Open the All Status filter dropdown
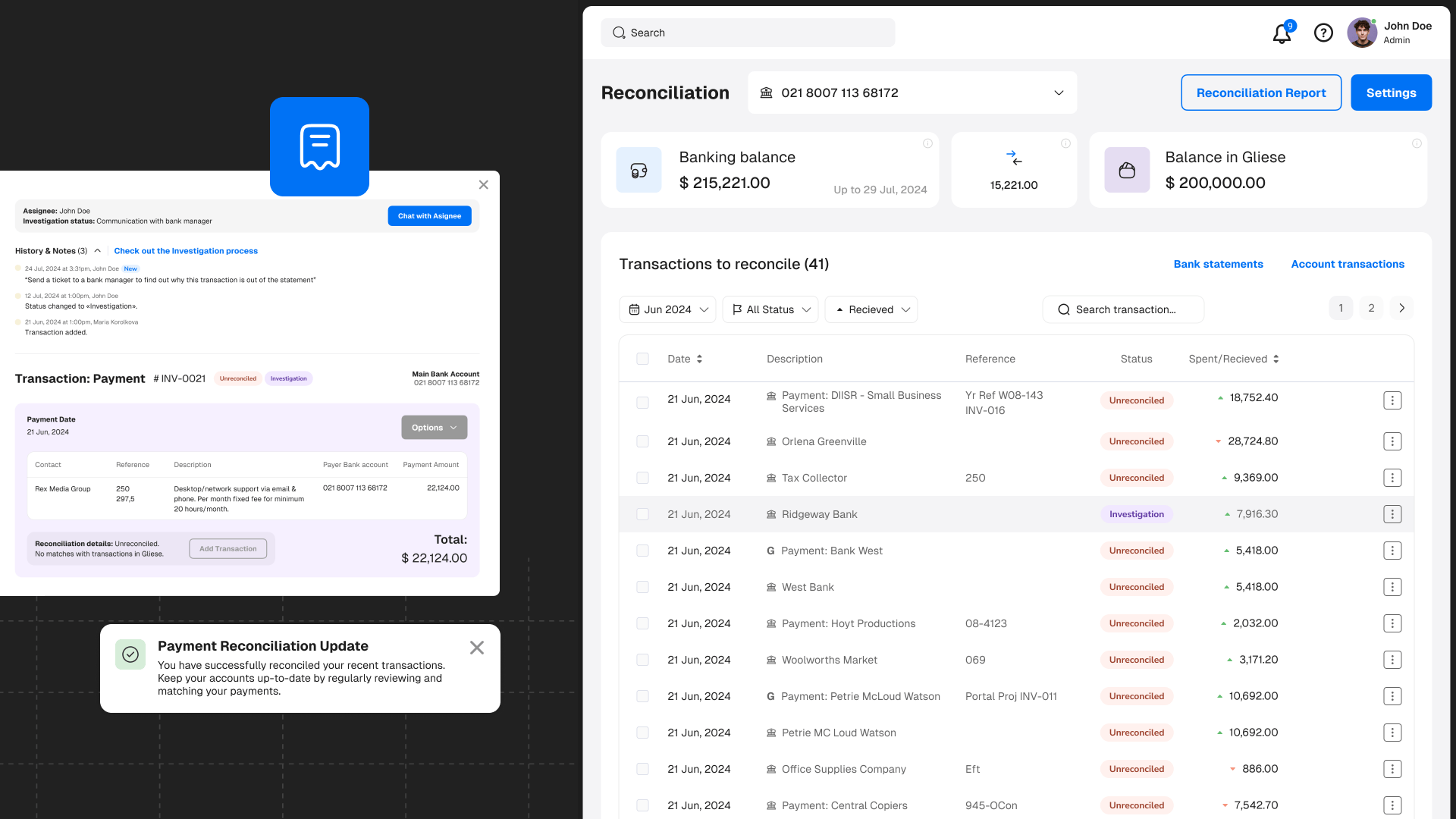This screenshot has height=819, width=1456. coord(772,309)
